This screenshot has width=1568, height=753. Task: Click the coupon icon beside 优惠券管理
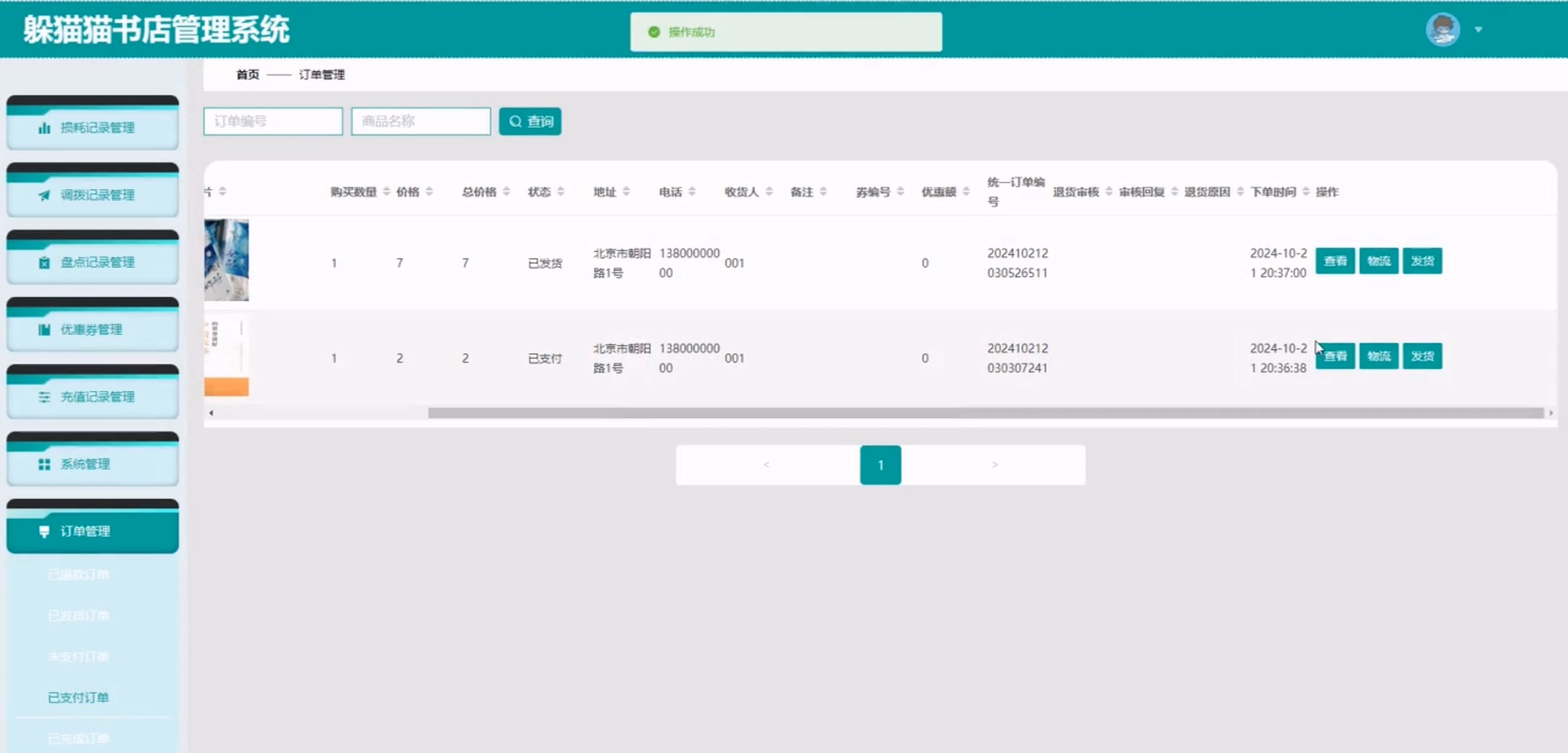click(x=44, y=330)
